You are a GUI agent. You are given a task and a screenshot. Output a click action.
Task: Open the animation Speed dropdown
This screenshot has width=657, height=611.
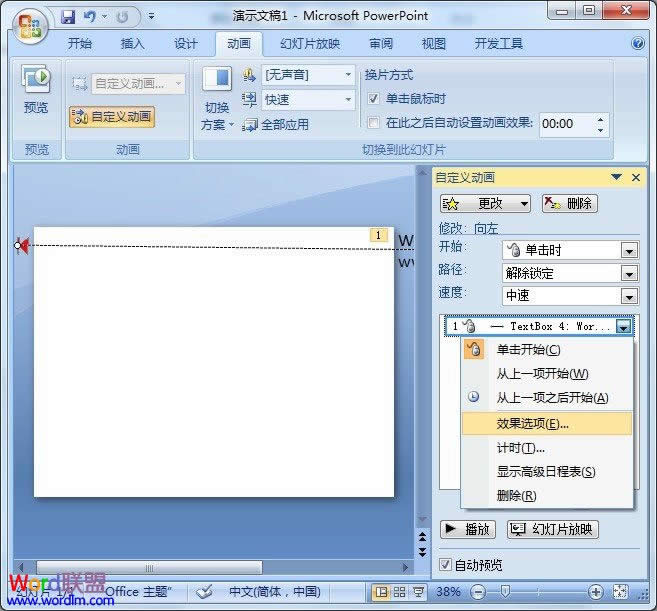629,297
